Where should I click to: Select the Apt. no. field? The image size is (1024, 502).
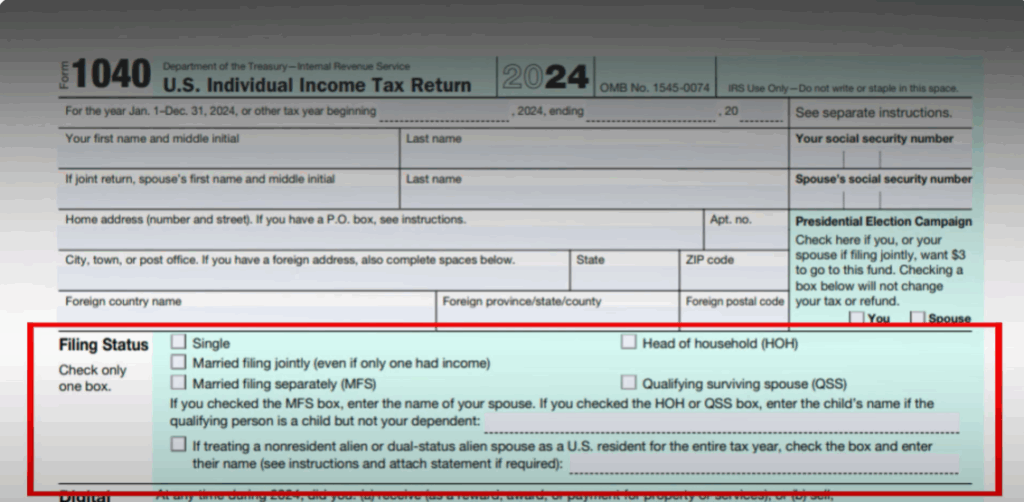(745, 235)
